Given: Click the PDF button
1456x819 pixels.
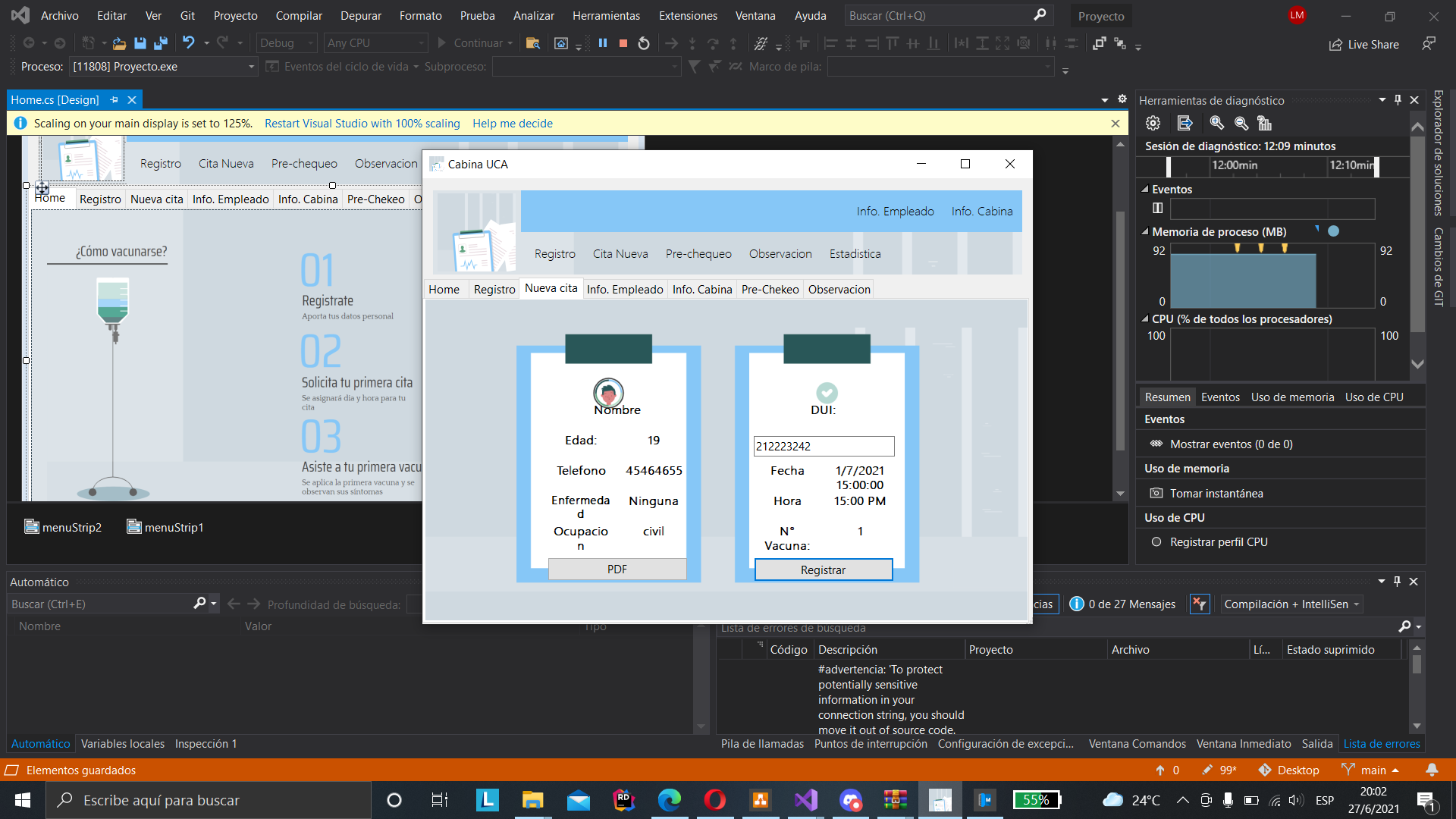Looking at the screenshot, I should pyautogui.click(x=617, y=569).
